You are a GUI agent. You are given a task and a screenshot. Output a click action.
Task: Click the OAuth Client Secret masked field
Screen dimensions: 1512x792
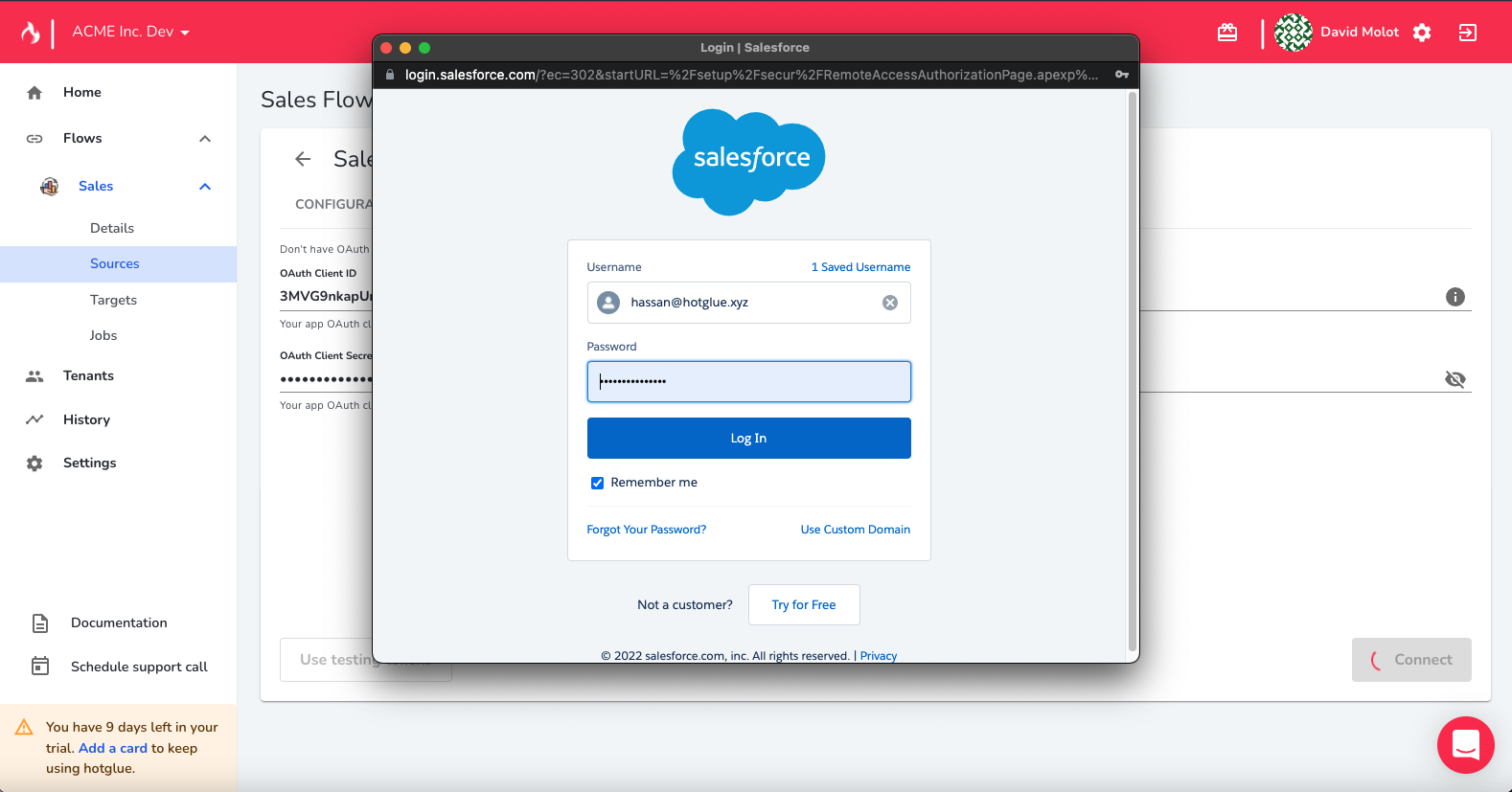[326, 379]
